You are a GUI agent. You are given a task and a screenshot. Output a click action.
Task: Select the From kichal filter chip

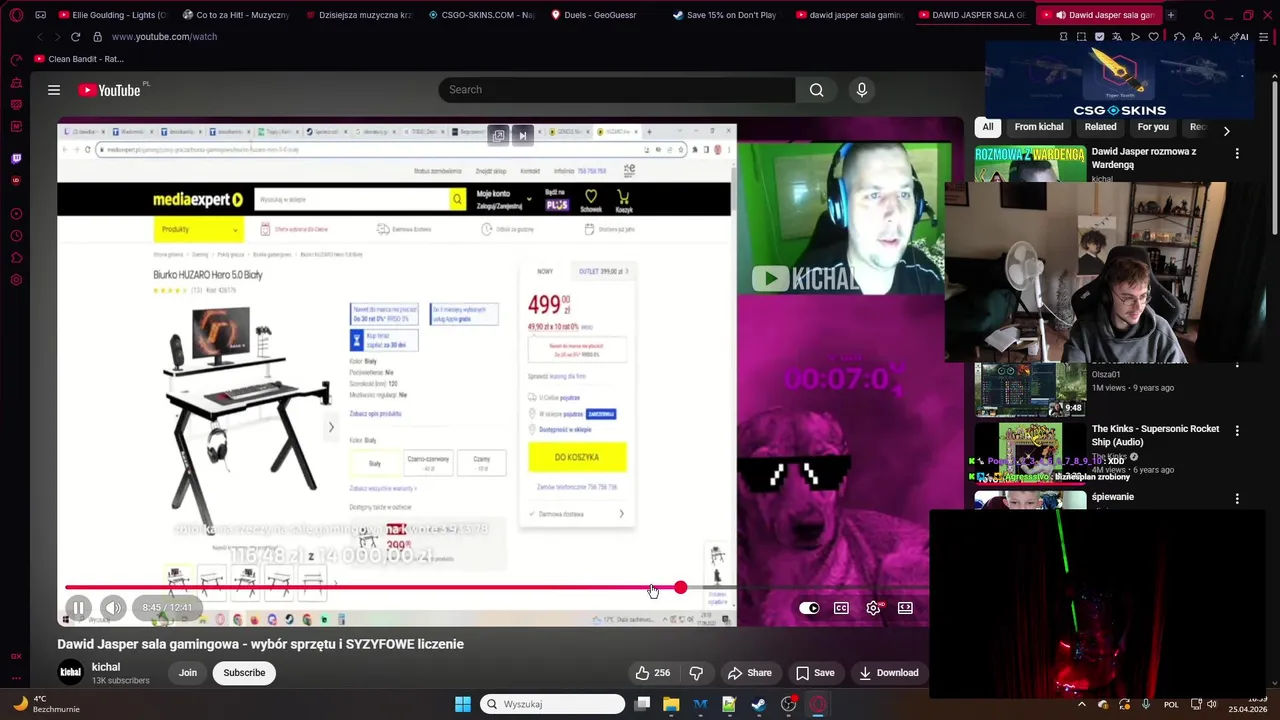tap(1039, 127)
